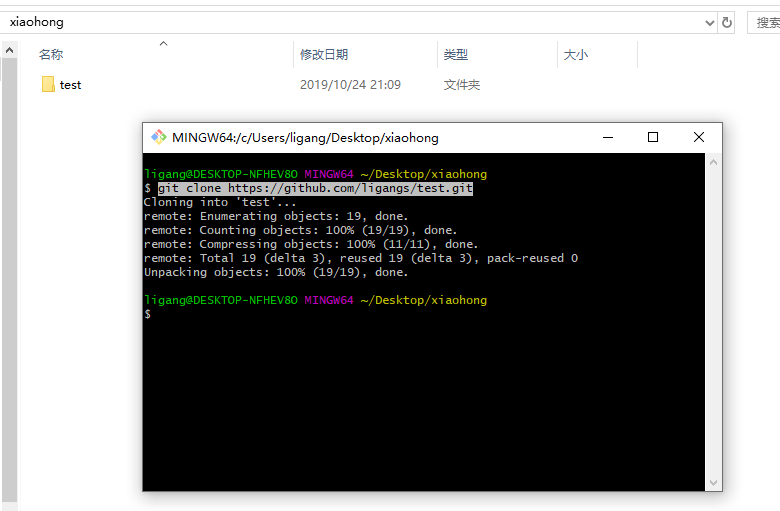Expand the address bar history dropdown
The height and width of the screenshot is (511, 780).
coord(710,23)
